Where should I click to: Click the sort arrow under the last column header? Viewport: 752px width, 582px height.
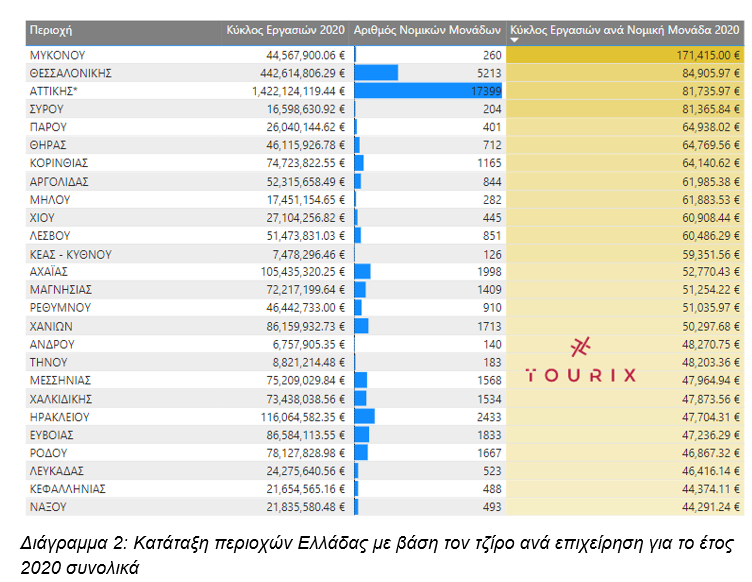515,41
